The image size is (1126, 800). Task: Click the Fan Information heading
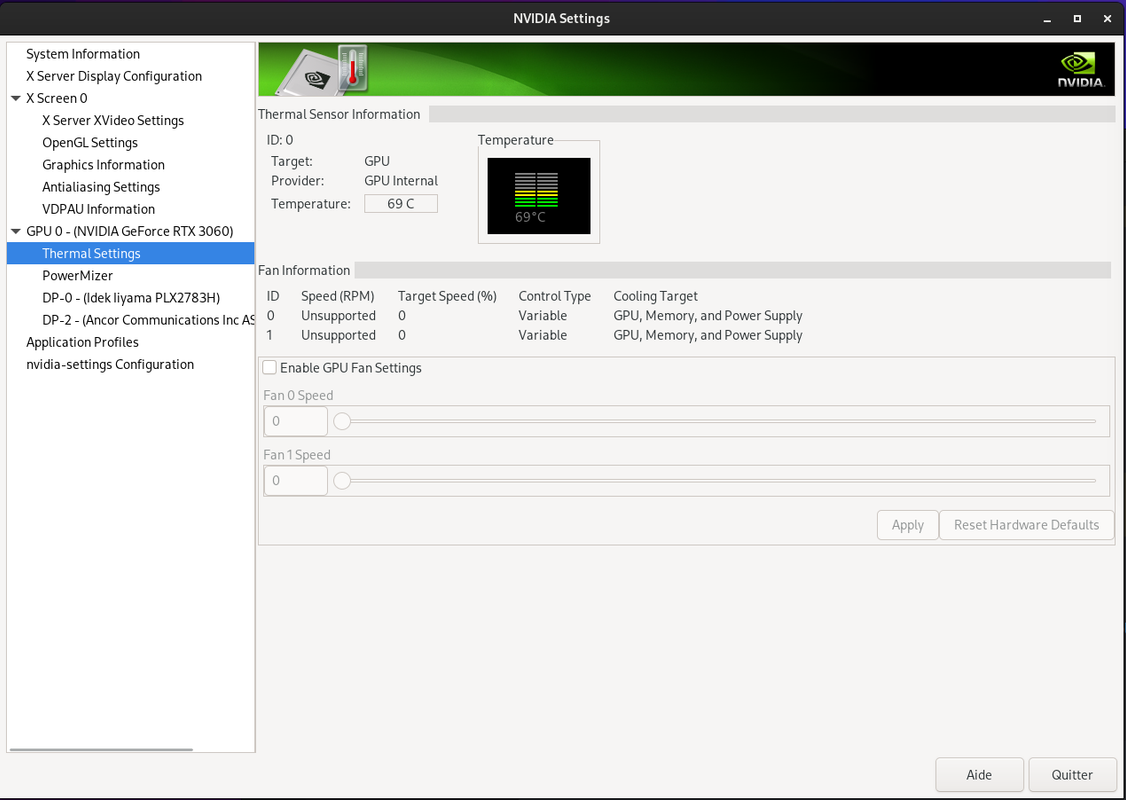coord(304,271)
